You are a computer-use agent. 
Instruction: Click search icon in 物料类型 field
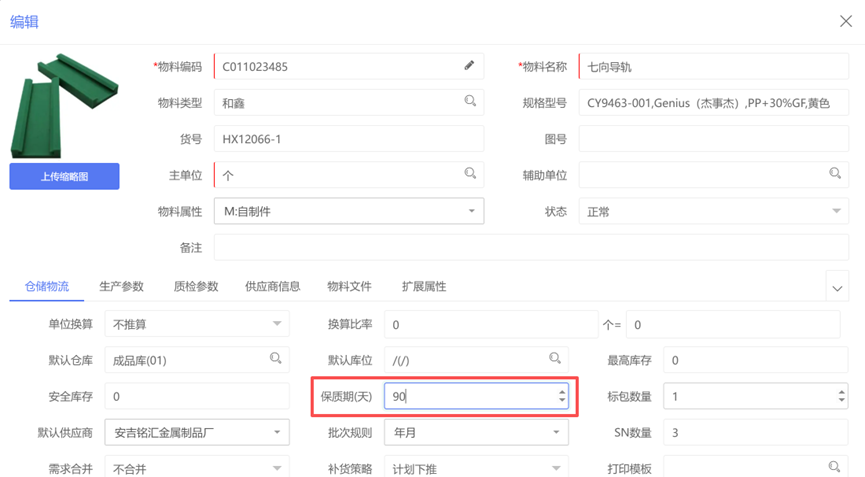pyautogui.click(x=470, y=102)
